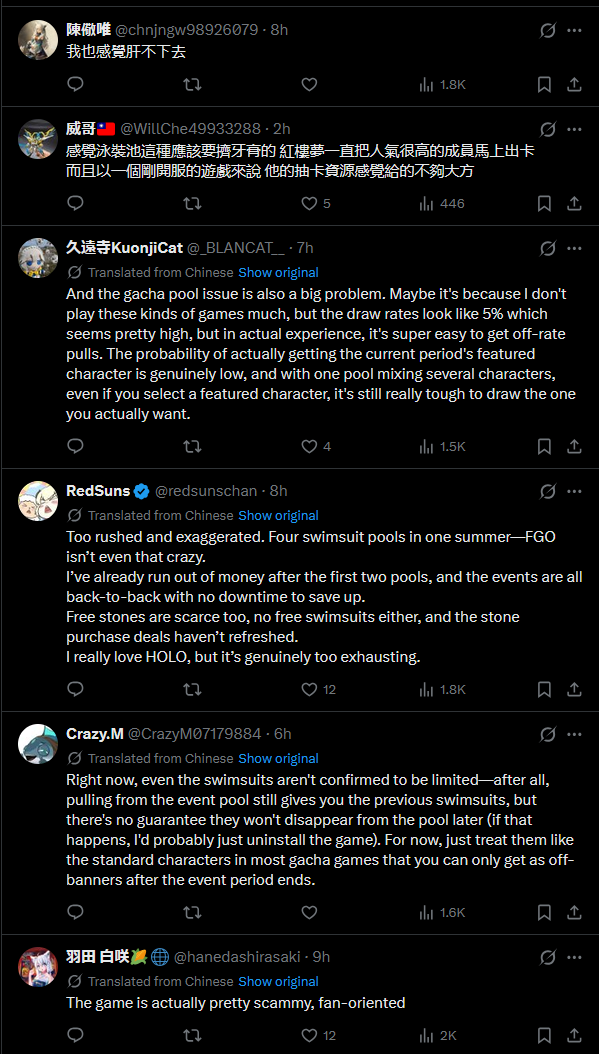This screenshot has width=599, height=1054.
Task: View analytics for 羽田 白咲's tweet, 2K views
Action: point(437,1035)
